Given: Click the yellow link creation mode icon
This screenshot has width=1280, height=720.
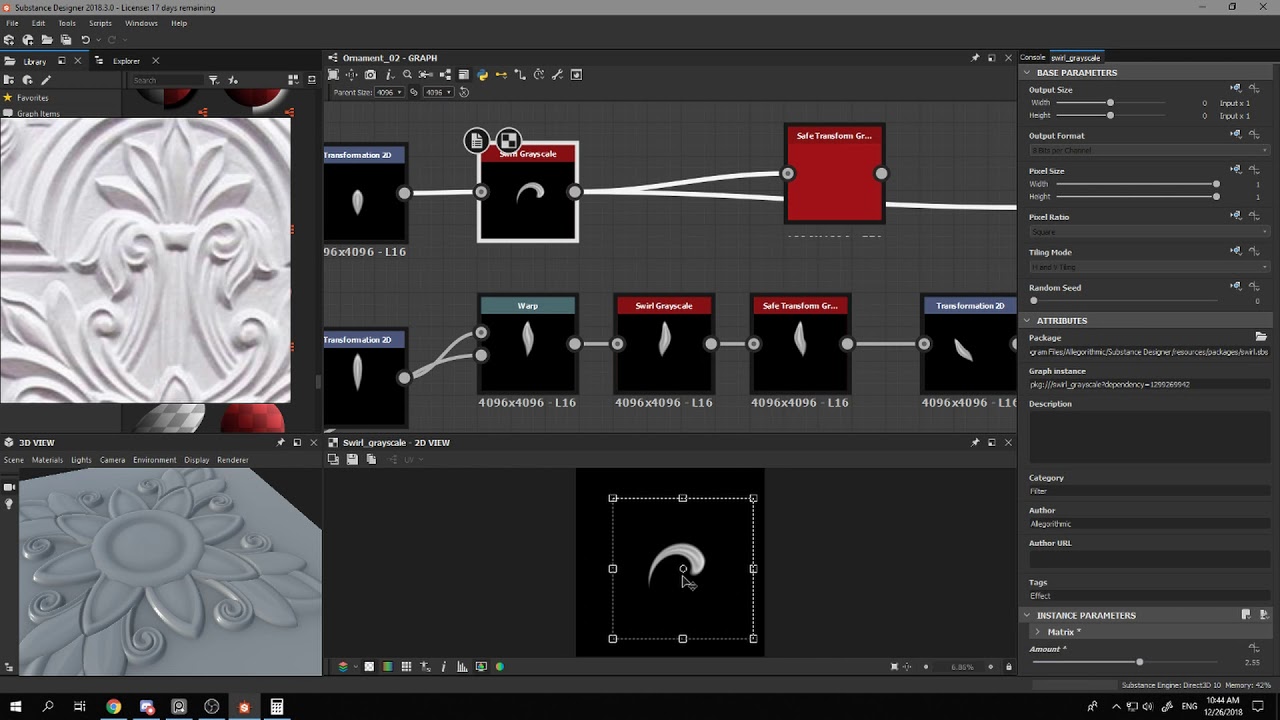Looking at the screenshot, I should point(501,75).
